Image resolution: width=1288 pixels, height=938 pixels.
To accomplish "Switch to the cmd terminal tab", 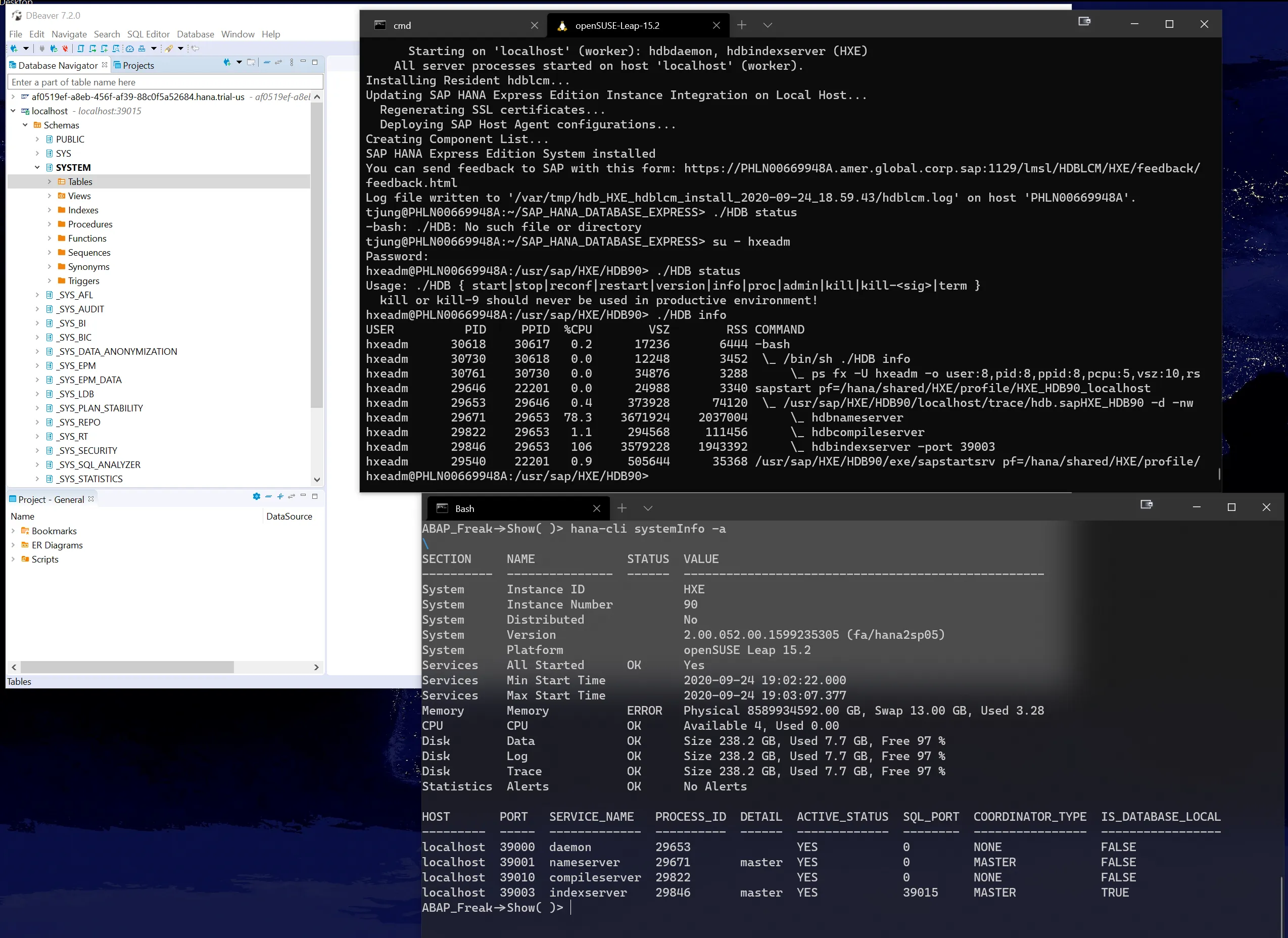I will click(x=402, y=26).
